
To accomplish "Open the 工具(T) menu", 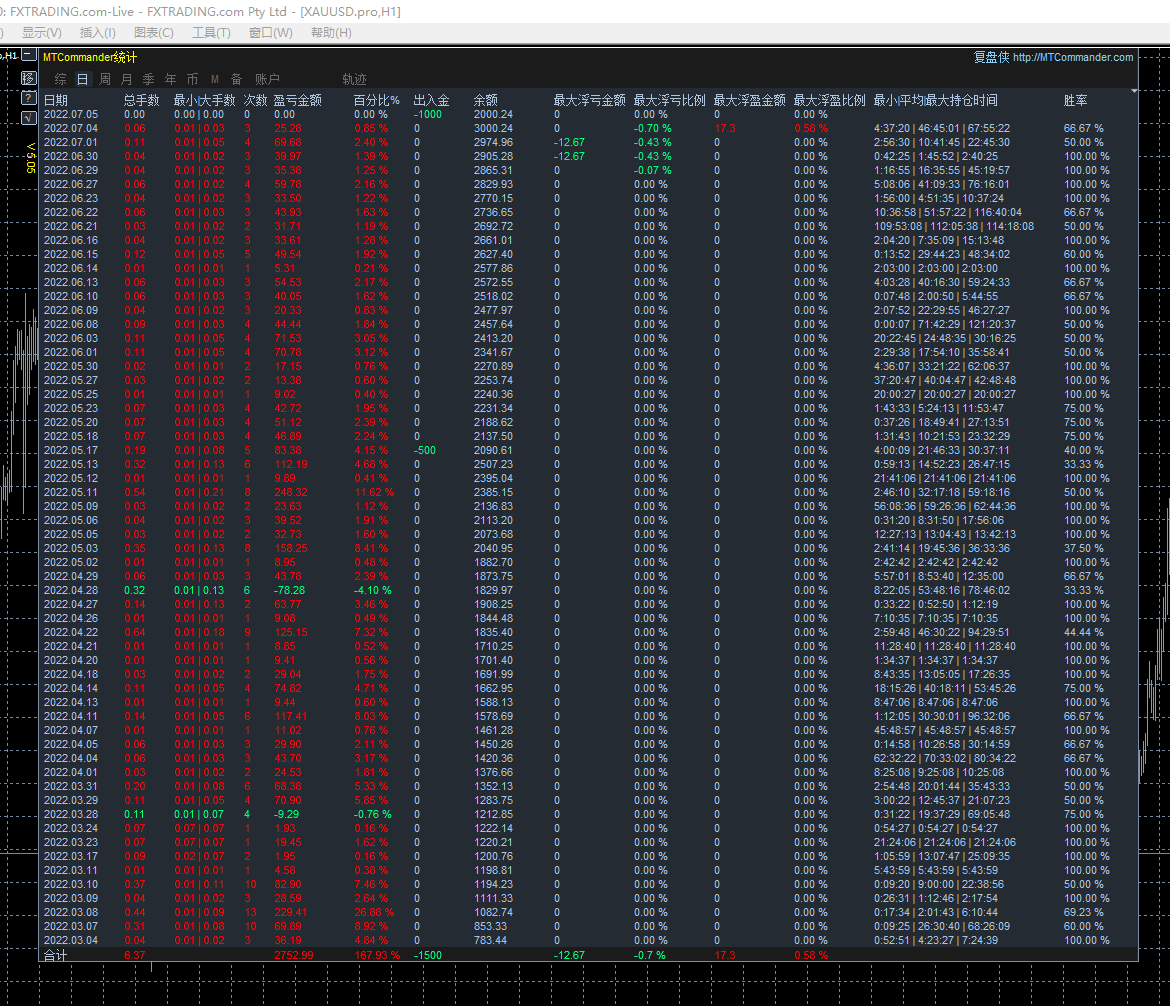I will click(211, 33).
